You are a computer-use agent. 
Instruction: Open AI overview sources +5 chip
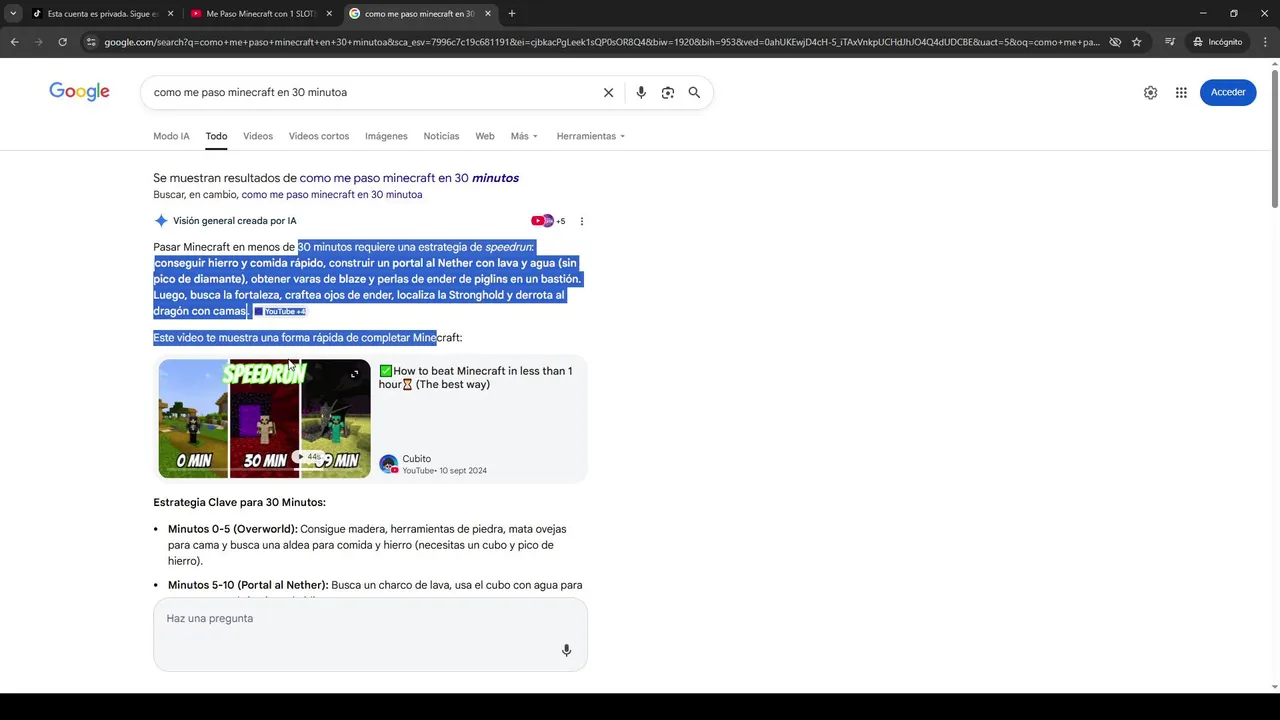(548, 221)
